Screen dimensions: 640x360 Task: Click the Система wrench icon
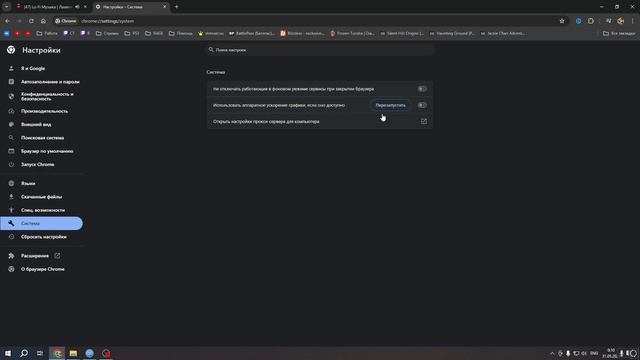click(11, 223)
